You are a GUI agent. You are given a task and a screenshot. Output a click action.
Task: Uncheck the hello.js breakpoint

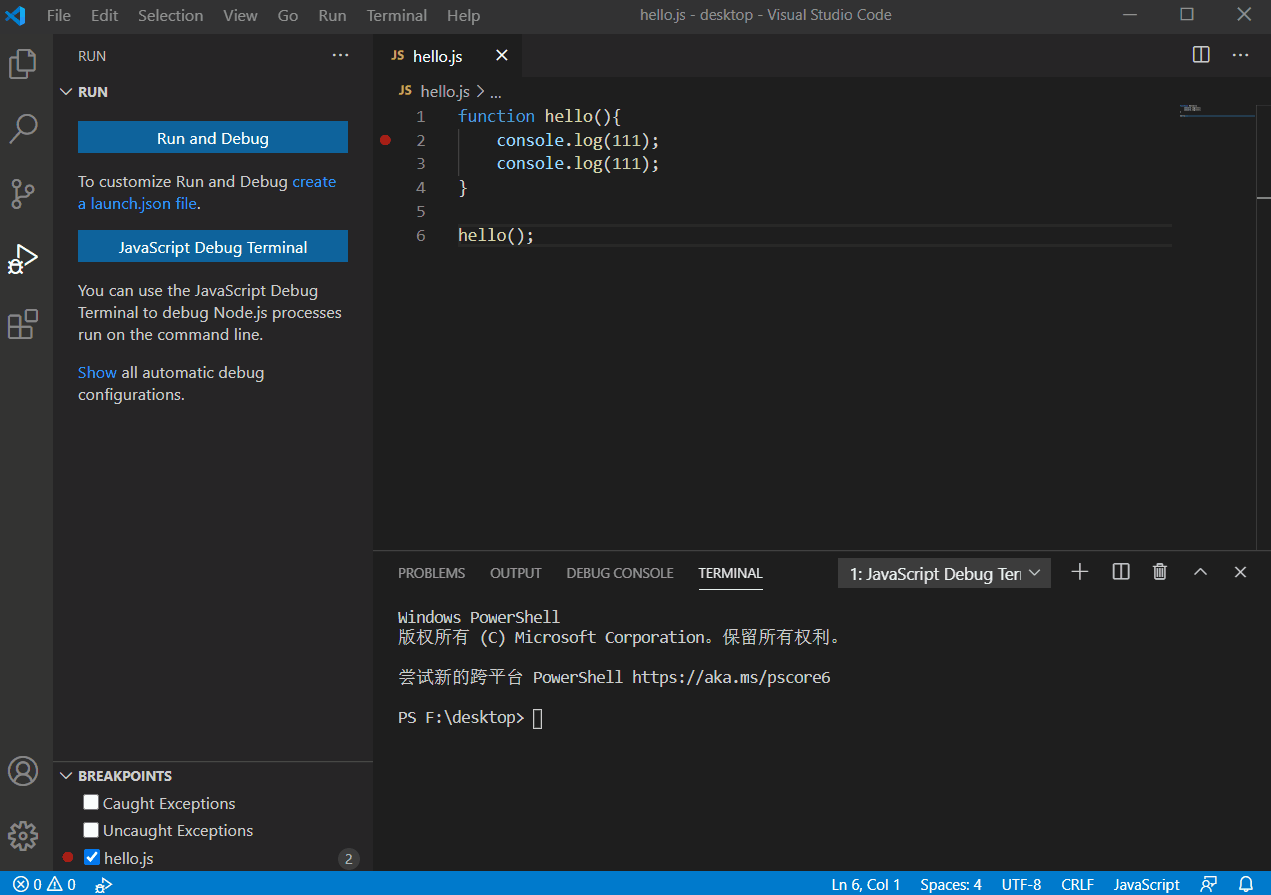91,857
